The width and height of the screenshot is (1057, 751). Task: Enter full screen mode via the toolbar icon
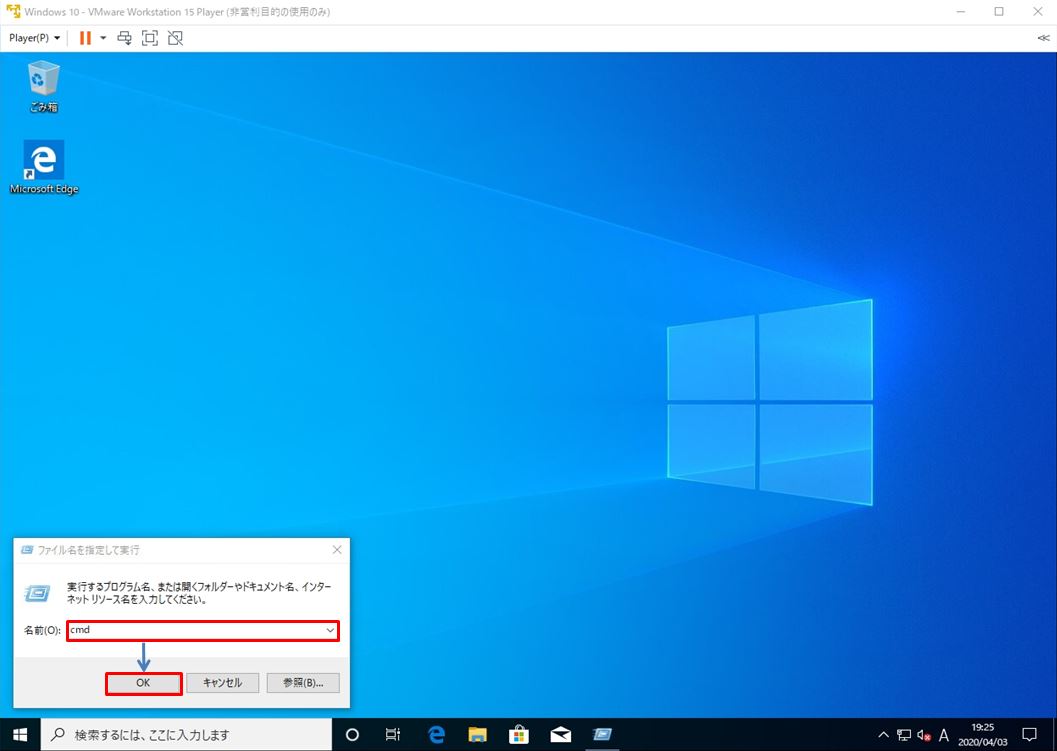tap(150, 38)
